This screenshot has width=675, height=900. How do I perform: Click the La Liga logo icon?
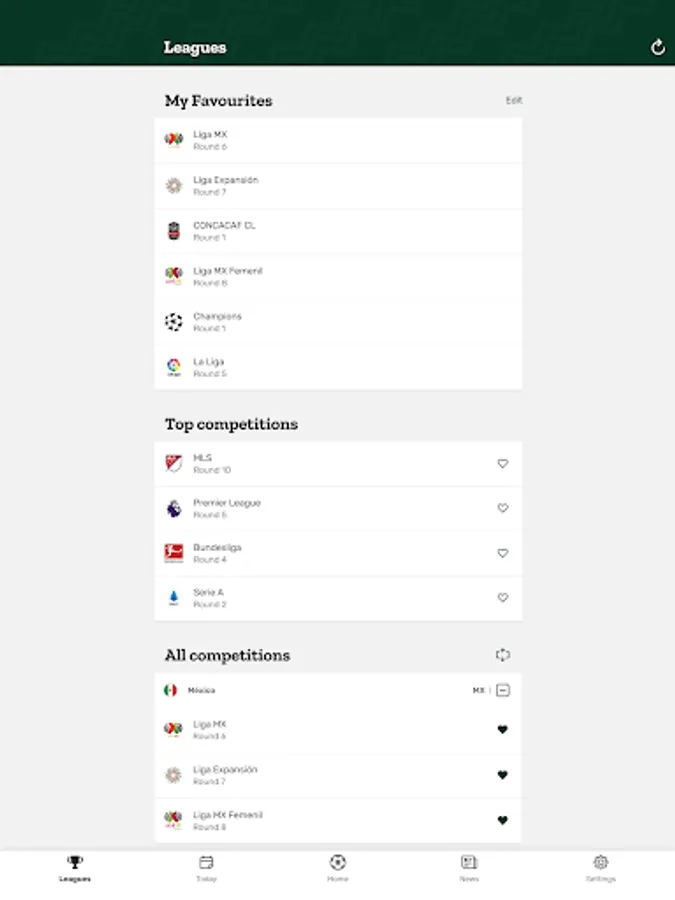(x=173, y=367)
